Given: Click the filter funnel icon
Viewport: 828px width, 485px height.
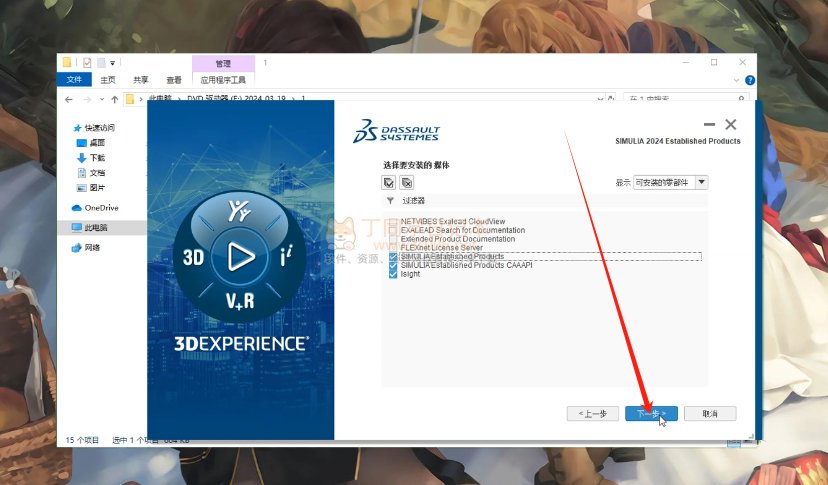Looking at the screenshot, I should coord(389,200).
